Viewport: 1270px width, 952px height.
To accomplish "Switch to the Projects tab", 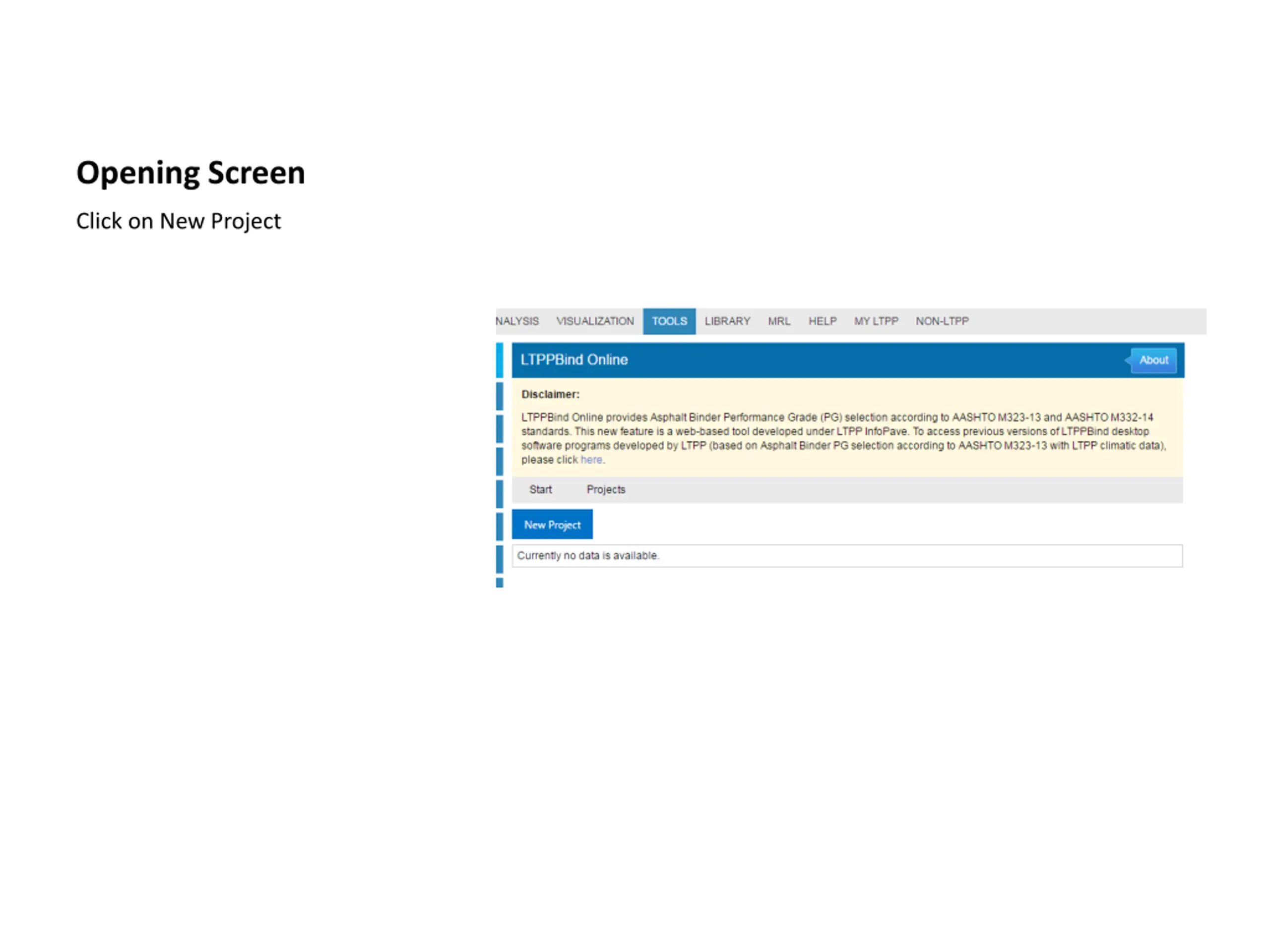I will coord(606,489).
